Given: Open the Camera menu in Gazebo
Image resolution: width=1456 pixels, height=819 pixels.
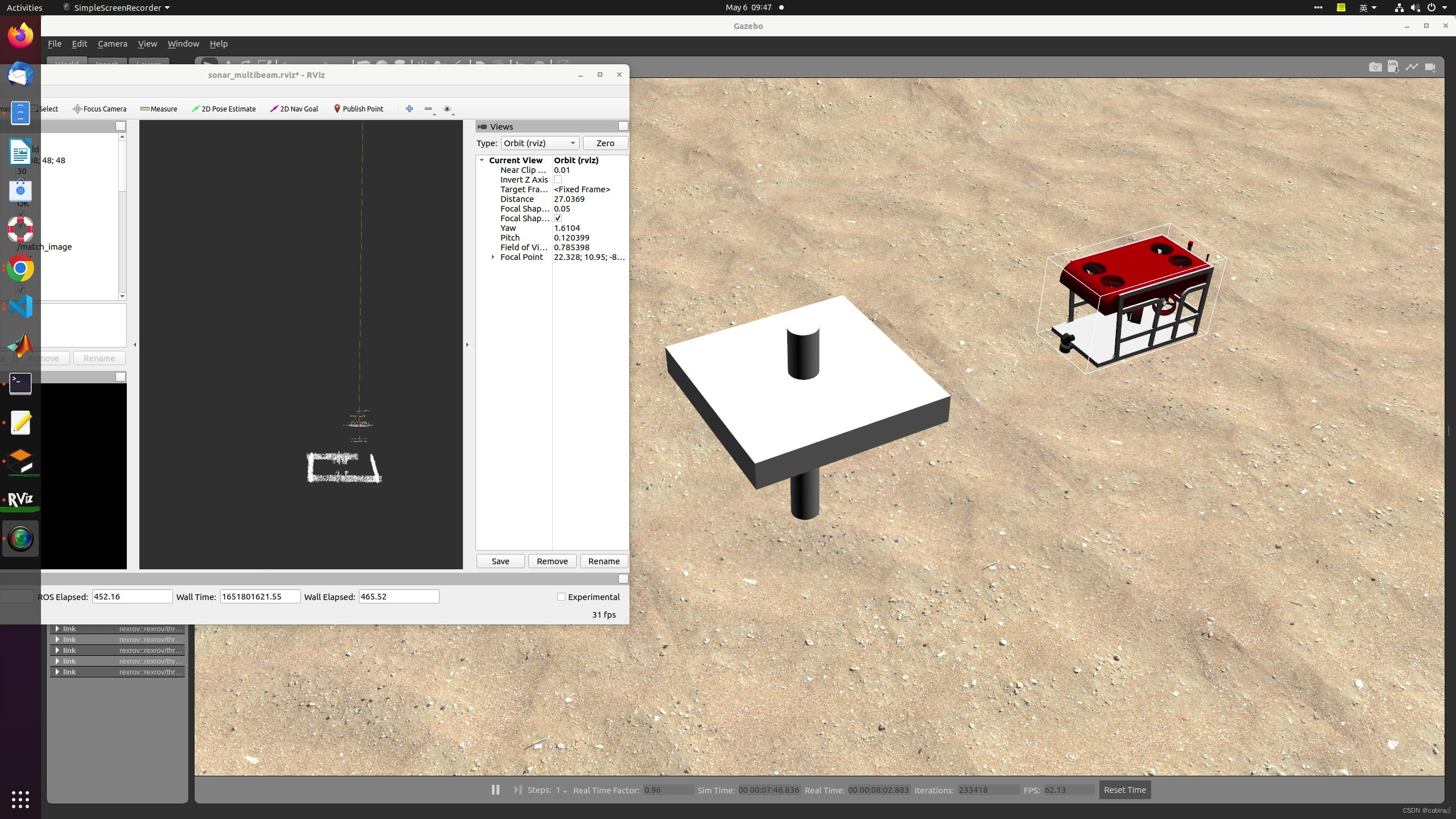Looking at the screenshot, I should 112,44.
